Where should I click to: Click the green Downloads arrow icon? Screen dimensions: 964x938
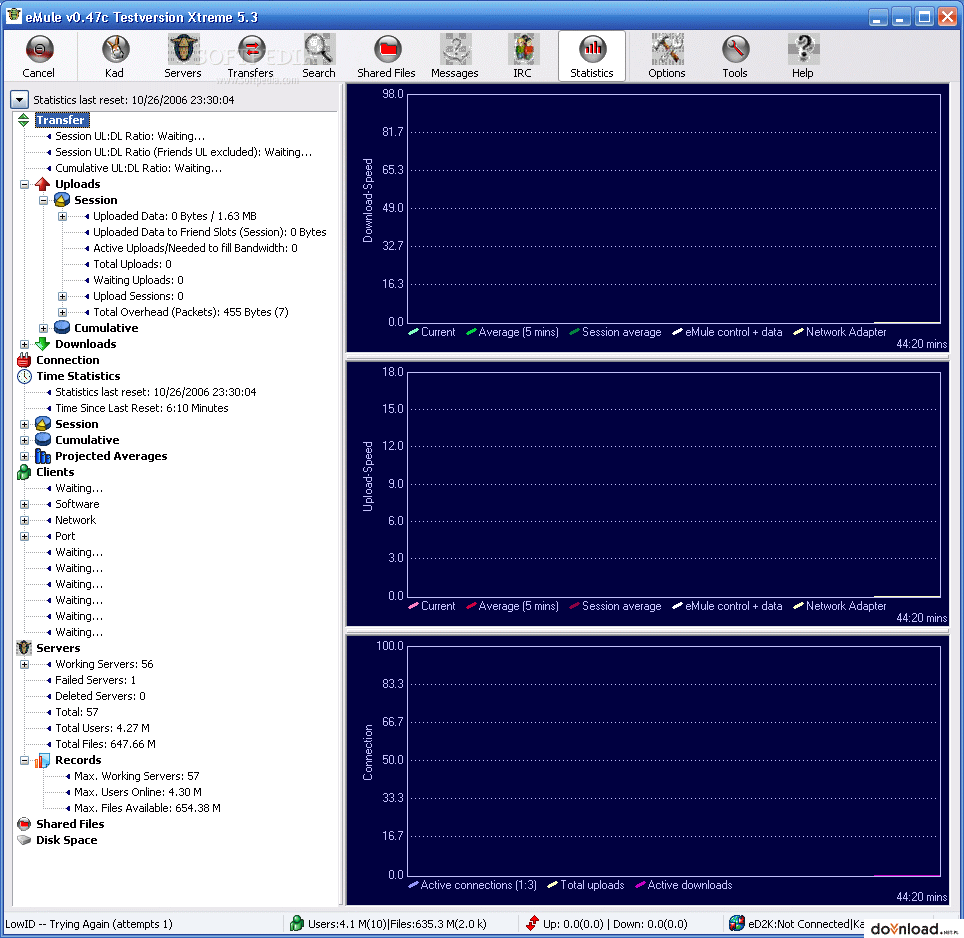pos(42,344)
